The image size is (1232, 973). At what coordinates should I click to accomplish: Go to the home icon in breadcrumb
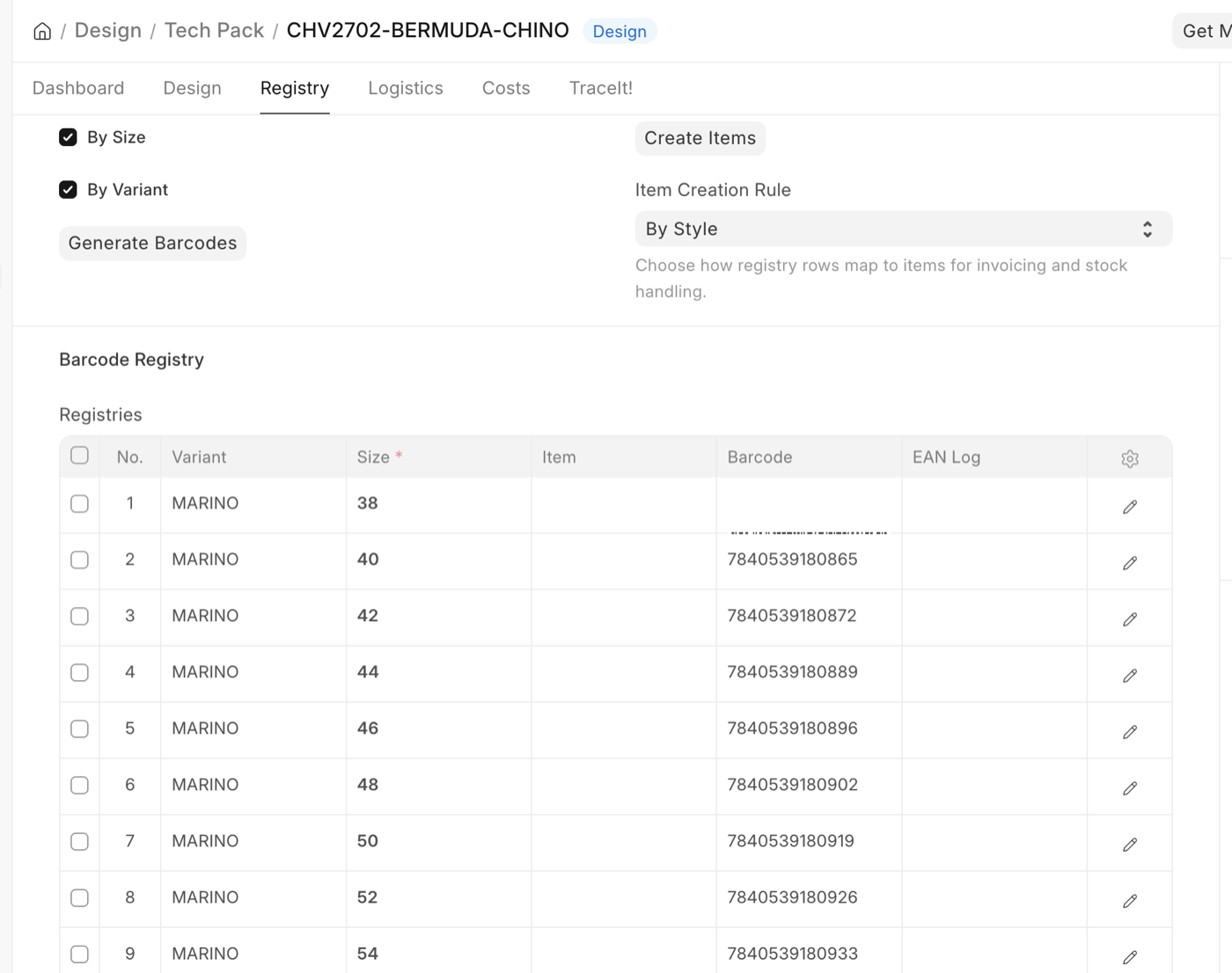(x=42, y=32)
